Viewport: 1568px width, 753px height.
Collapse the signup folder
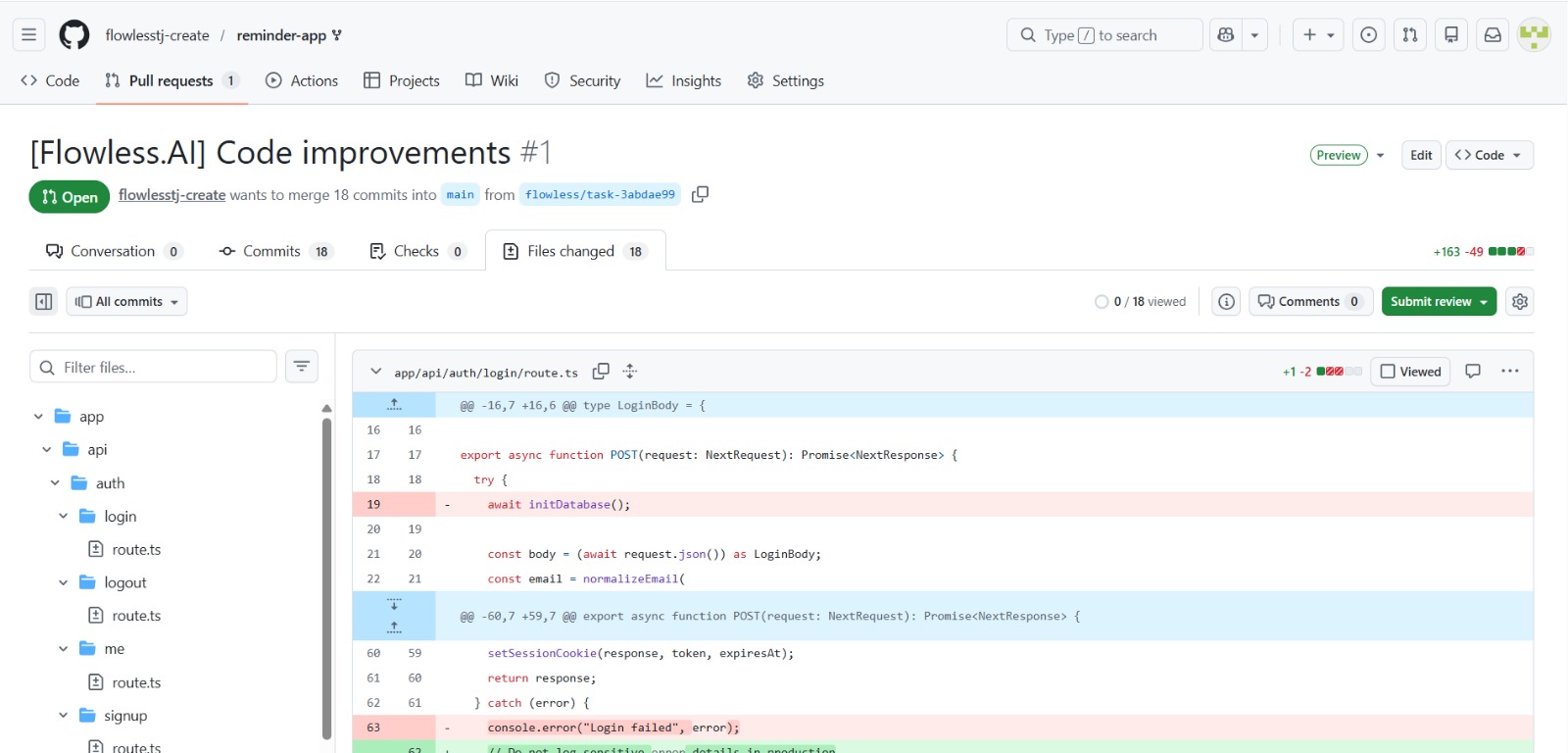pyautogui.click(x=63, y=716)
